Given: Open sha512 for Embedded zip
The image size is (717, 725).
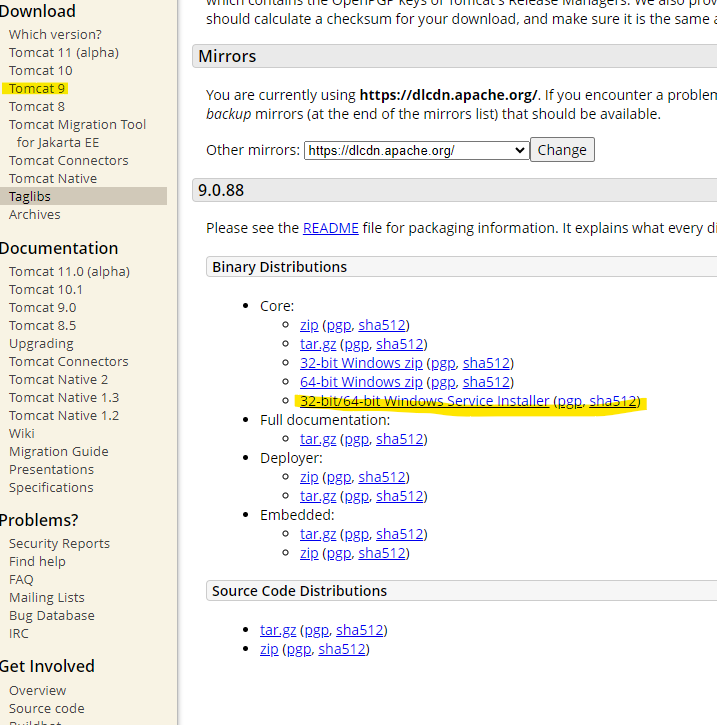Looking at the screenshot, I should tap(382, 553).
